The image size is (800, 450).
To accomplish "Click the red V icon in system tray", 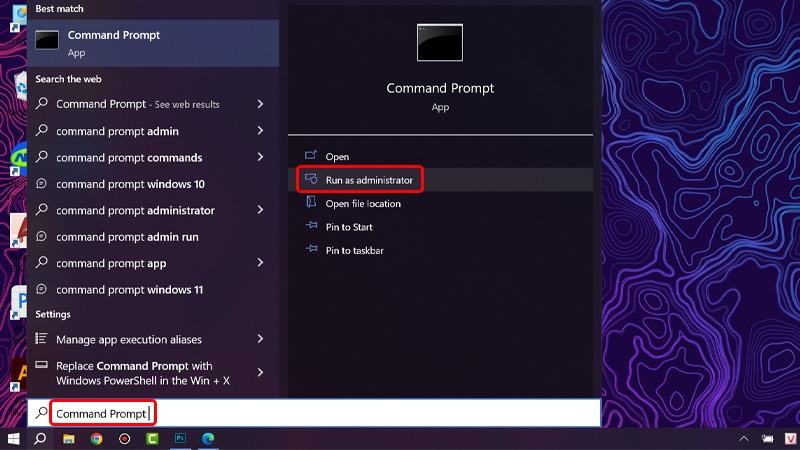I will (790, 439).
